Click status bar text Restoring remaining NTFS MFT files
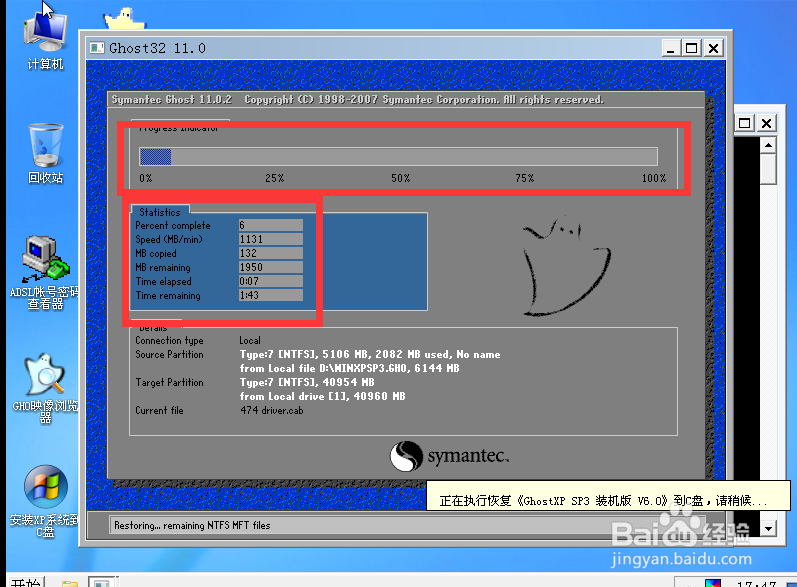Image resolution: width=797 pixels, height=587 pixels. coord(192,526)
